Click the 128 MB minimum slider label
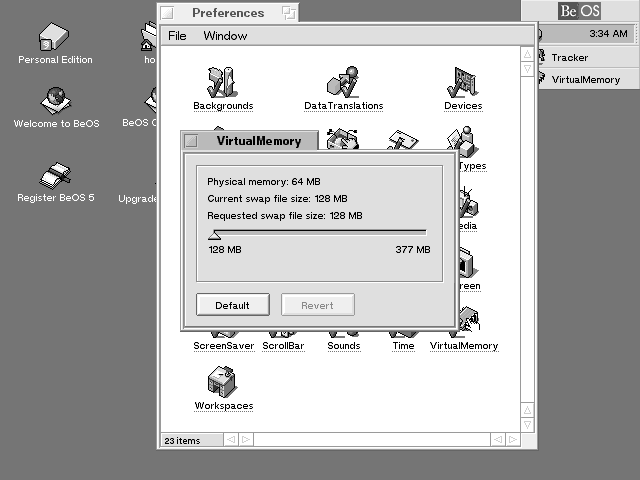The height and width of the screenshot is (480, 640). 225,250
